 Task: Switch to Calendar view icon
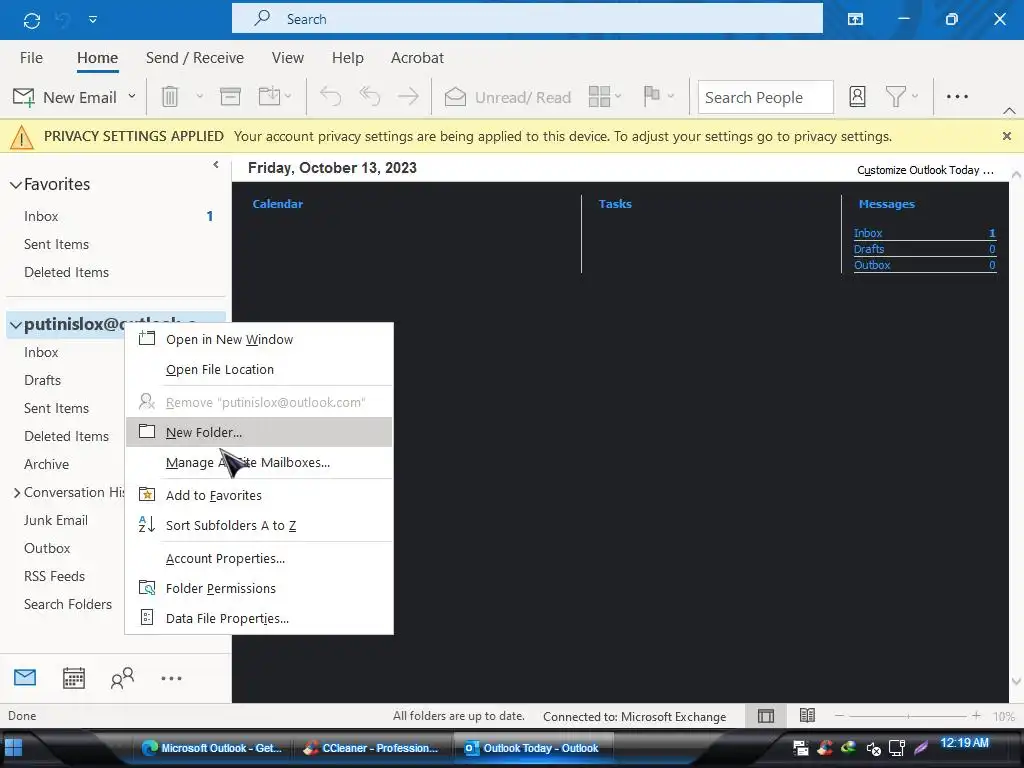[73, 678]
